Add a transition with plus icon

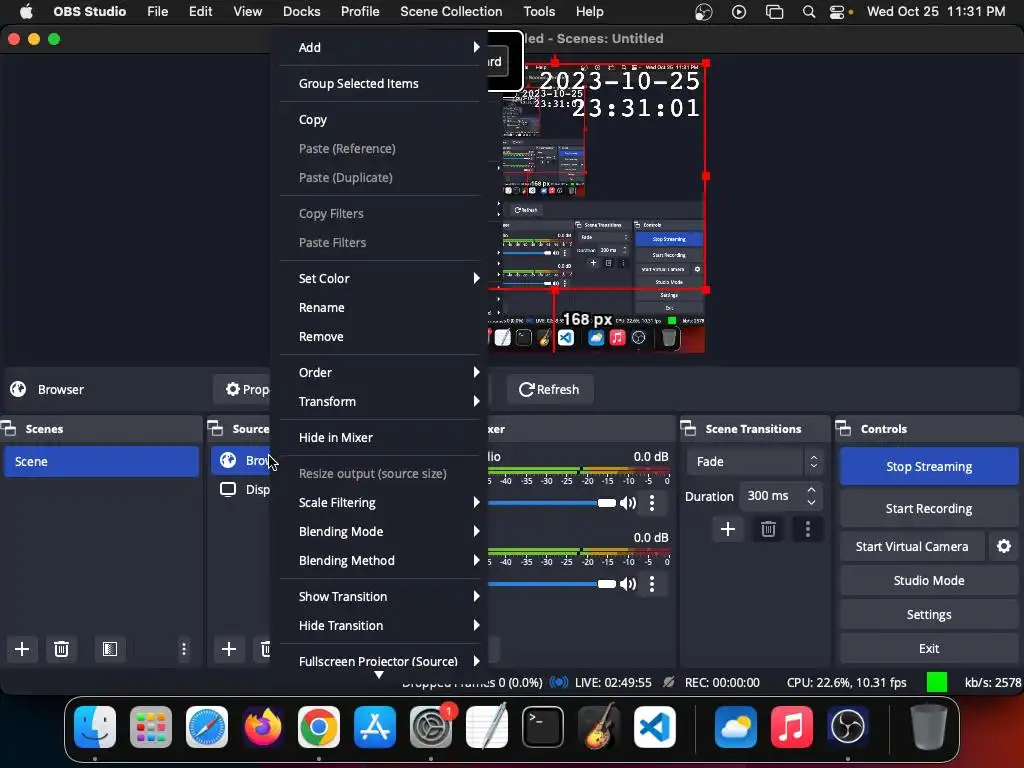click(x=728, y=529)
